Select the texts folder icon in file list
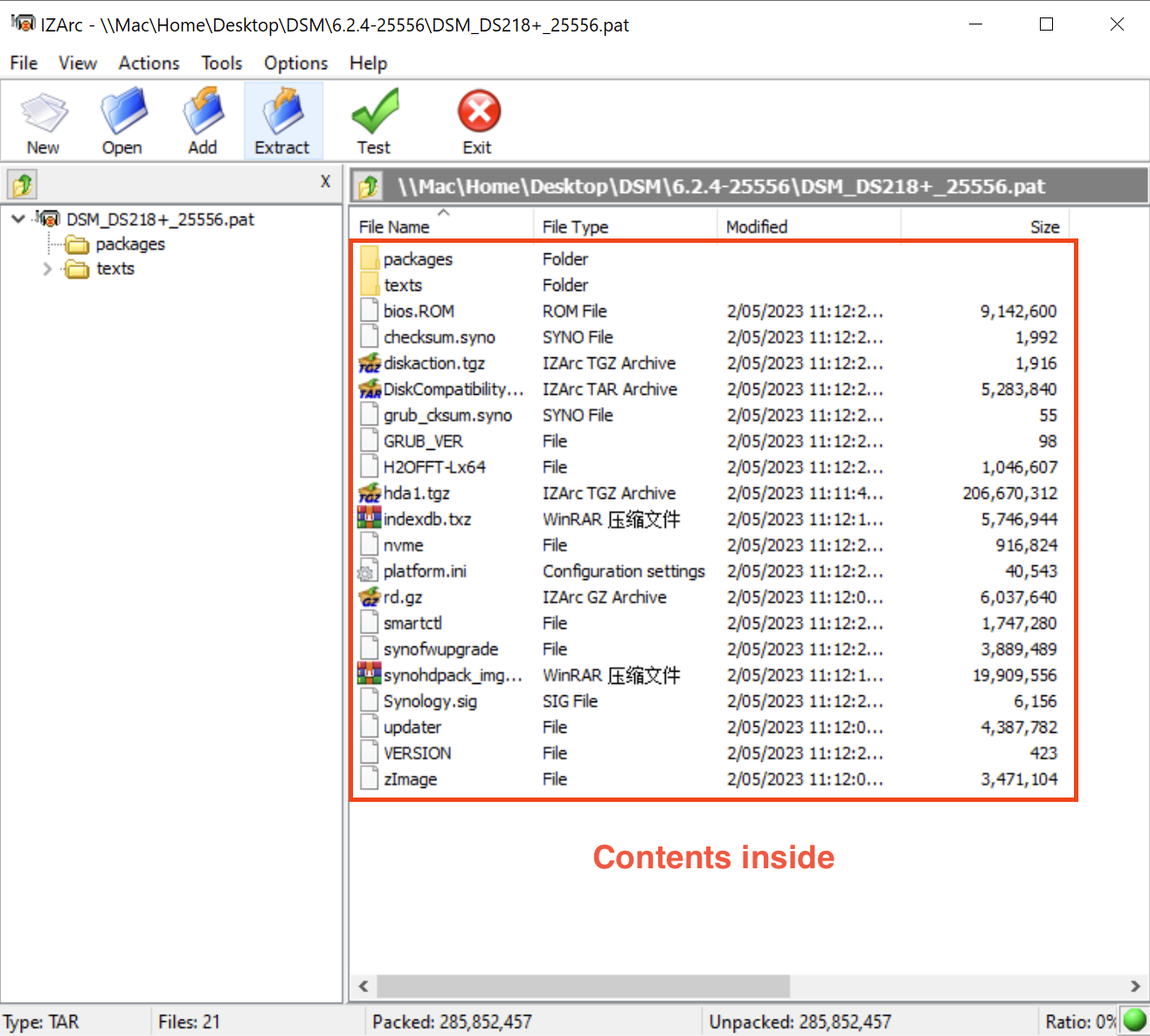Viewport: 1150px width, 1036px height. pos(369,285)
